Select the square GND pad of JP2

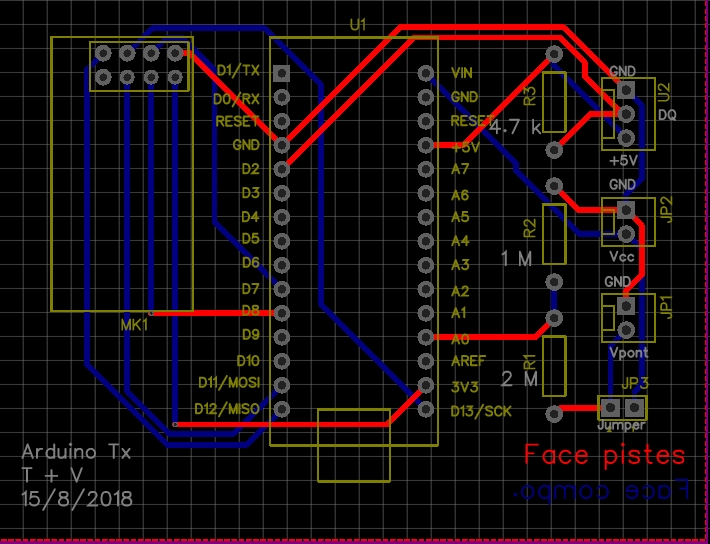click(x=626, y=210)
